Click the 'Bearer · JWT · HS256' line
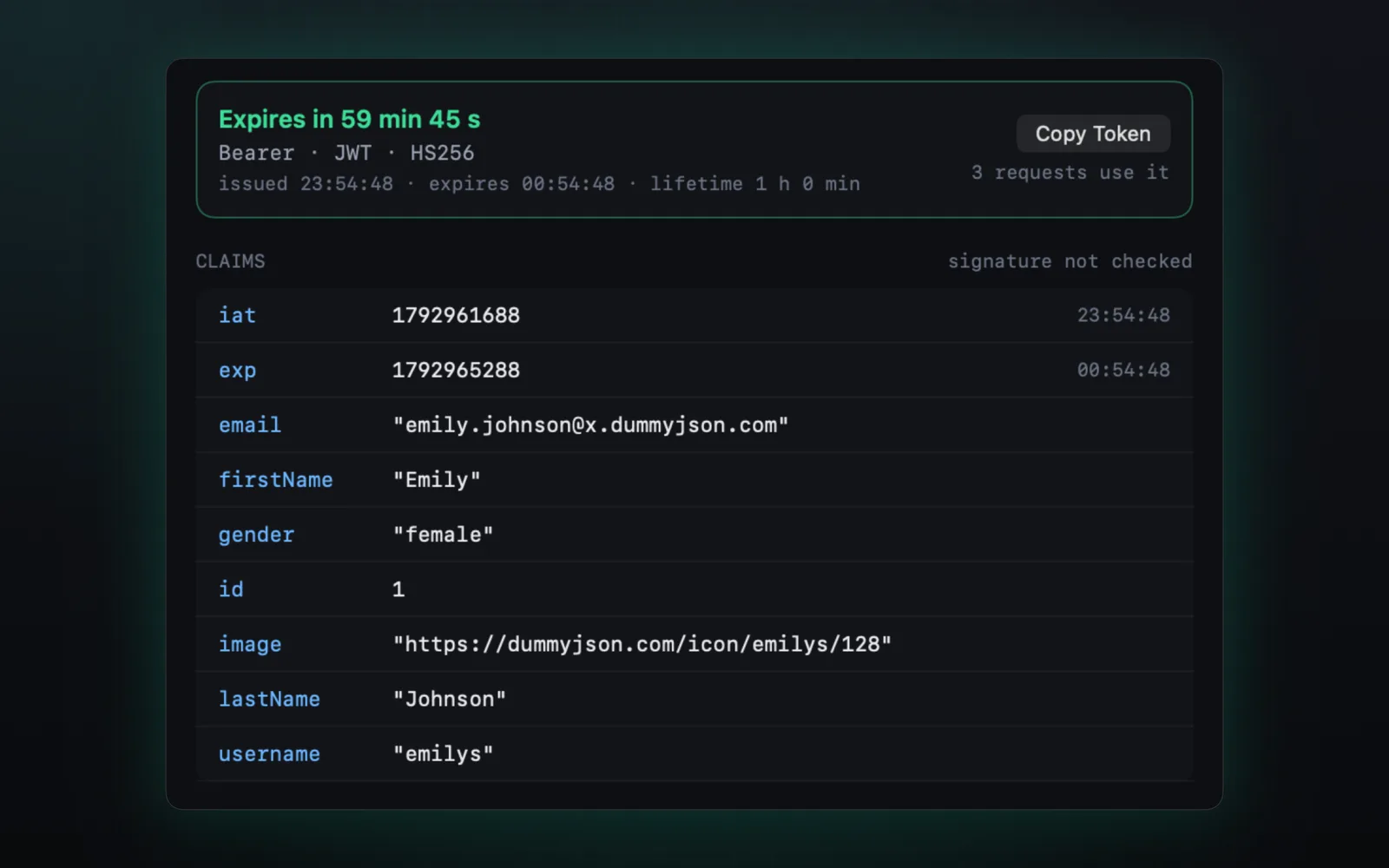The image size is (1389, 868). pyautogui.click(x=346, y=153)
